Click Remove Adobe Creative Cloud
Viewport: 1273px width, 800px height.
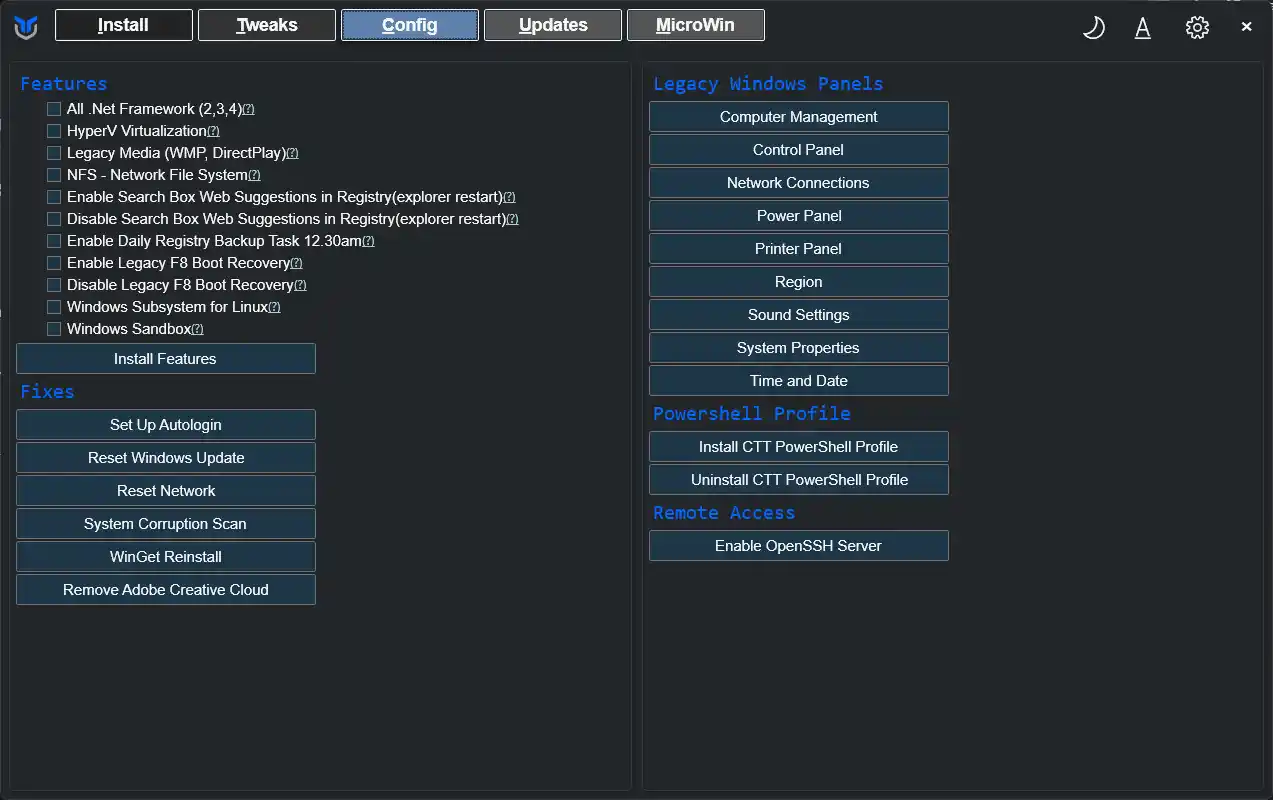point(166,590)
